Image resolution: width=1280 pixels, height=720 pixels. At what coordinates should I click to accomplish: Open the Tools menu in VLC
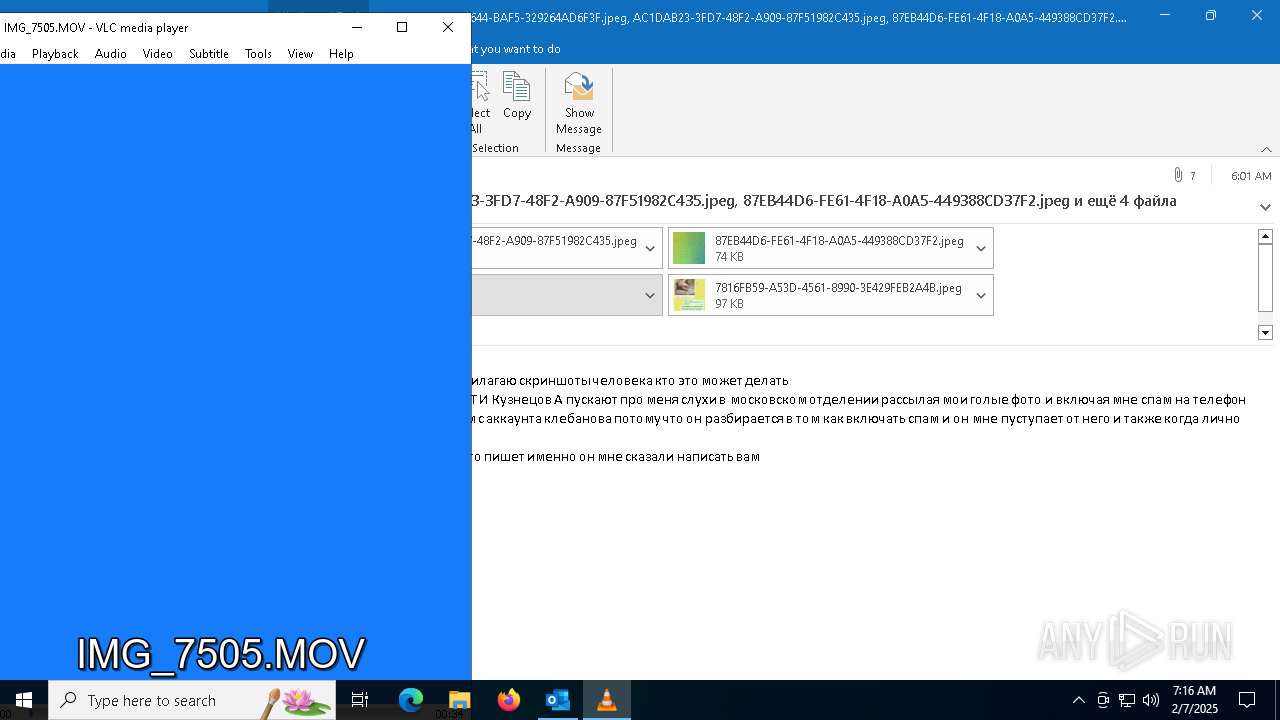(258, 54)
